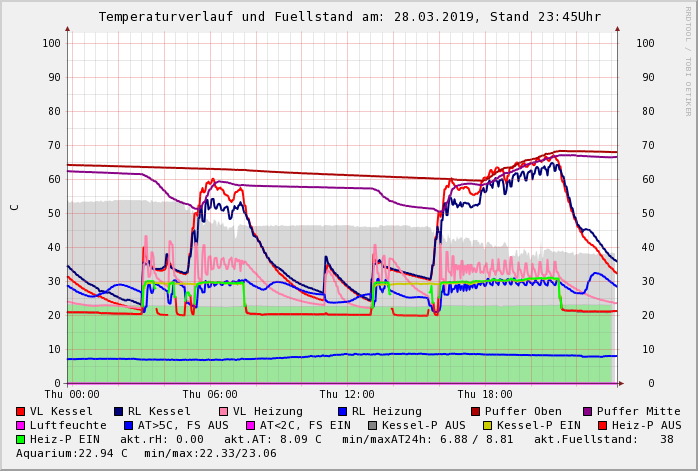Click the 'AT>5C, FS AUS' legend label
Image resolution: width=698 pixels, height=471 pixels.
pos(183,425)
